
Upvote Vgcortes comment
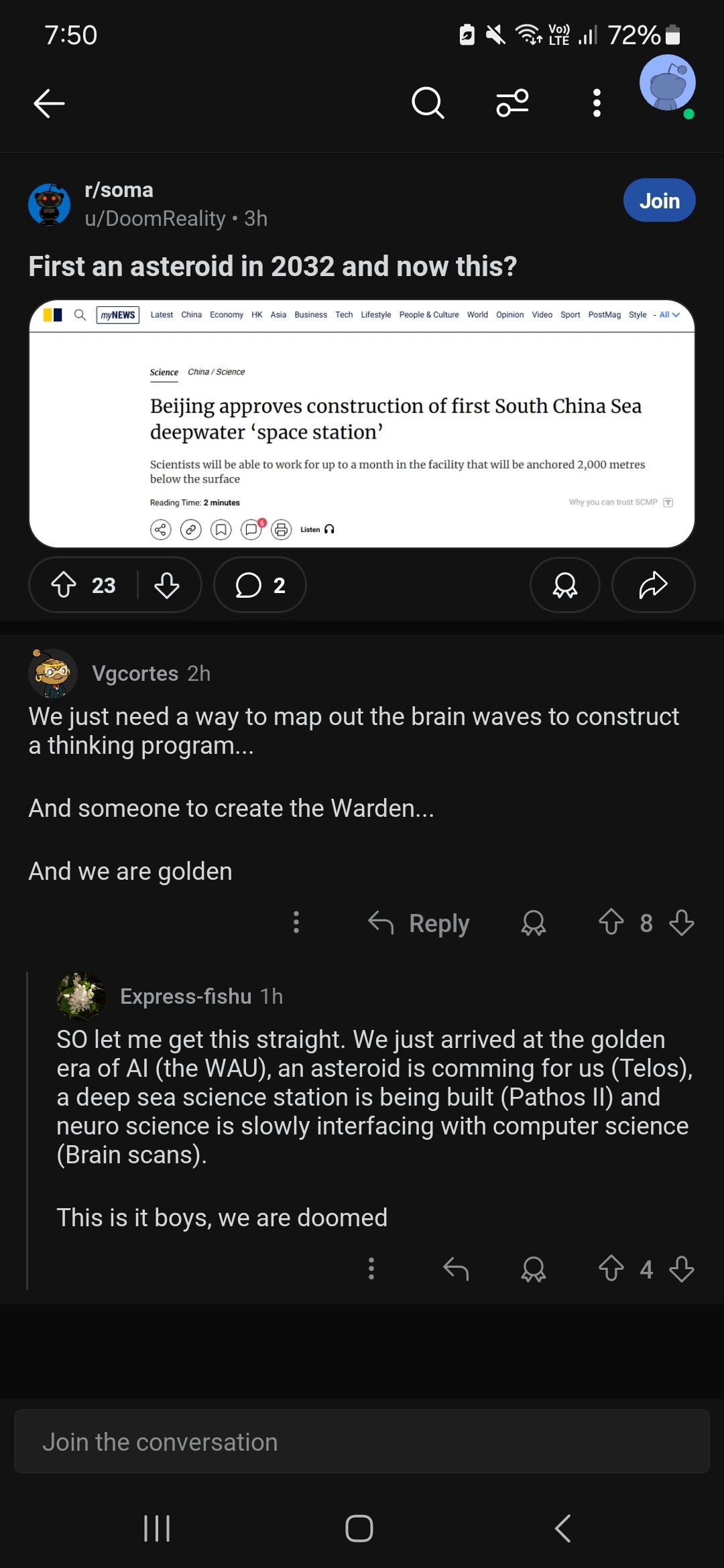point(611,923)
